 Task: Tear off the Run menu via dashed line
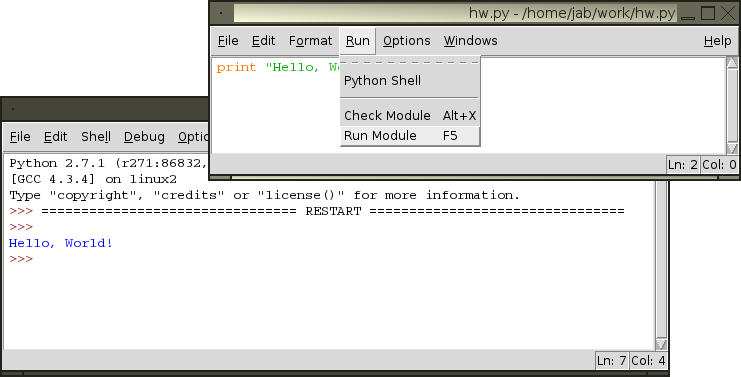410,62
